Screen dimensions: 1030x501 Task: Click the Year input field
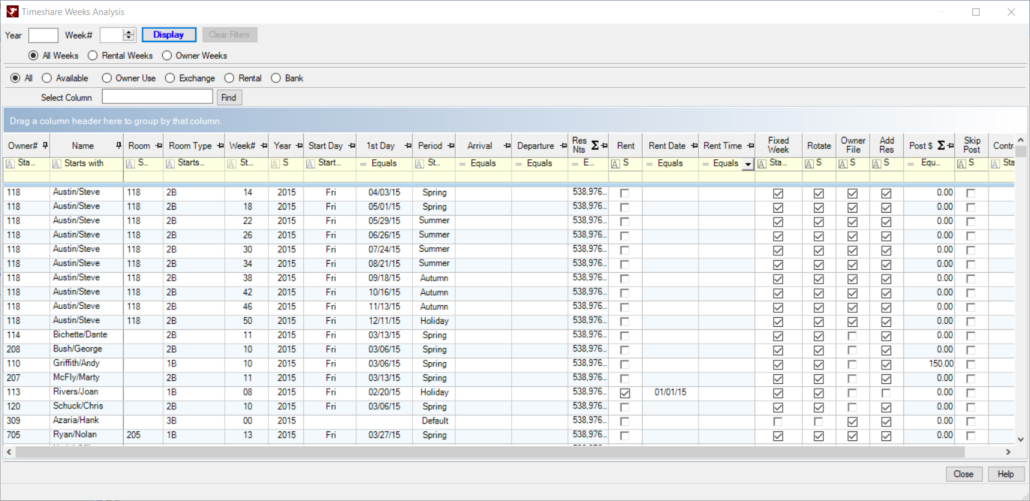point(43,35)
